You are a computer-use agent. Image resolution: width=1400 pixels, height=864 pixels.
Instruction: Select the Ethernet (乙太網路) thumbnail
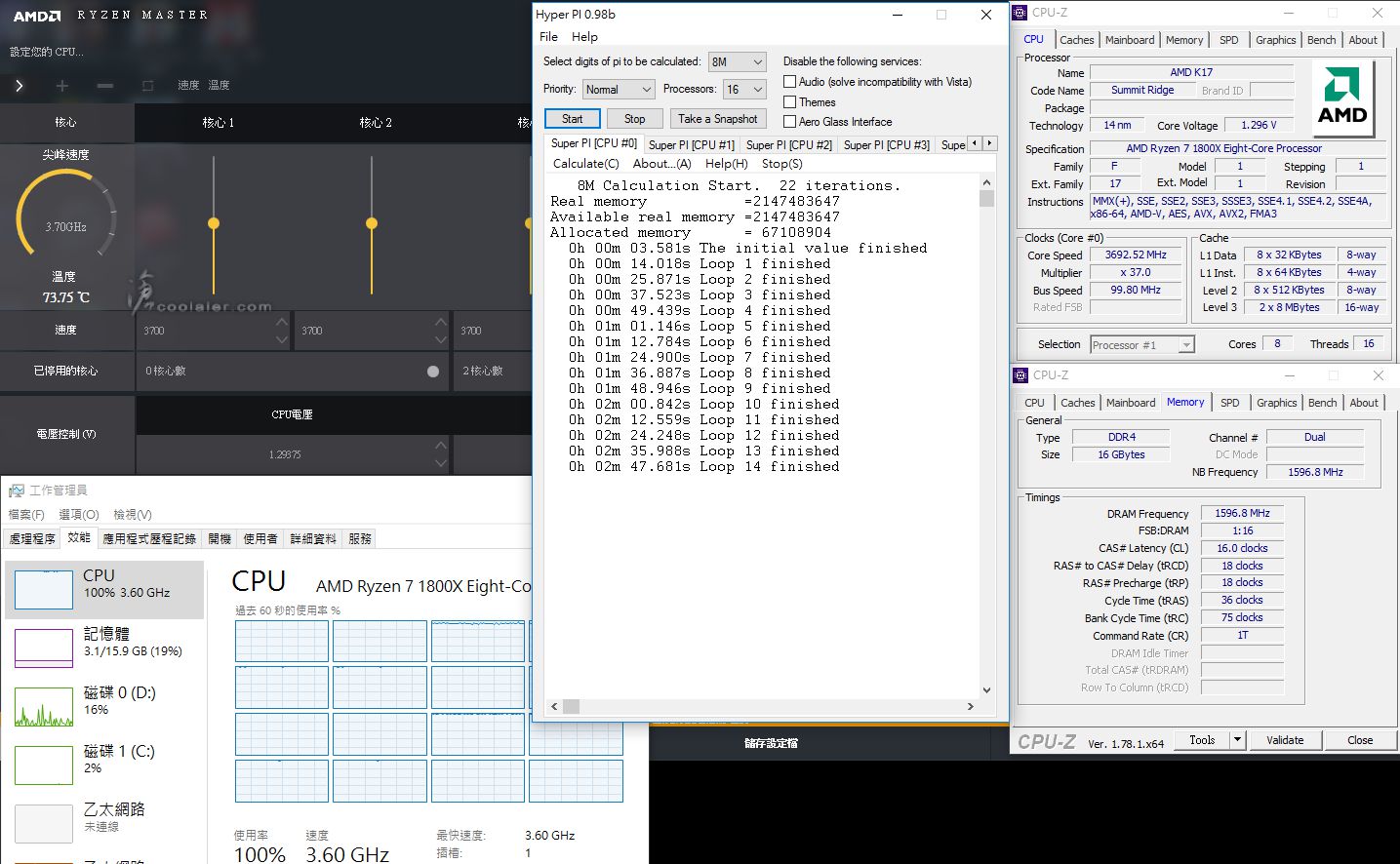[44, 823]
